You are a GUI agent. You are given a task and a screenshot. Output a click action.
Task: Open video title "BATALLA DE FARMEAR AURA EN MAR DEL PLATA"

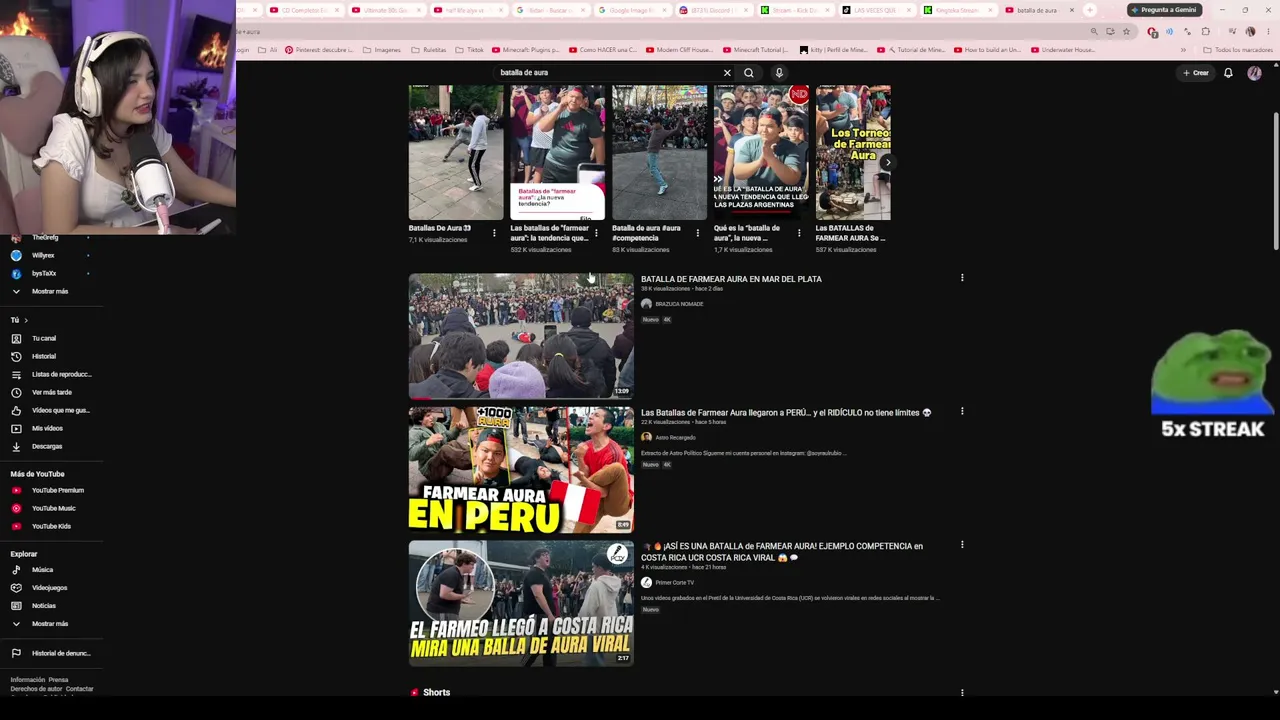pos(731,279)
